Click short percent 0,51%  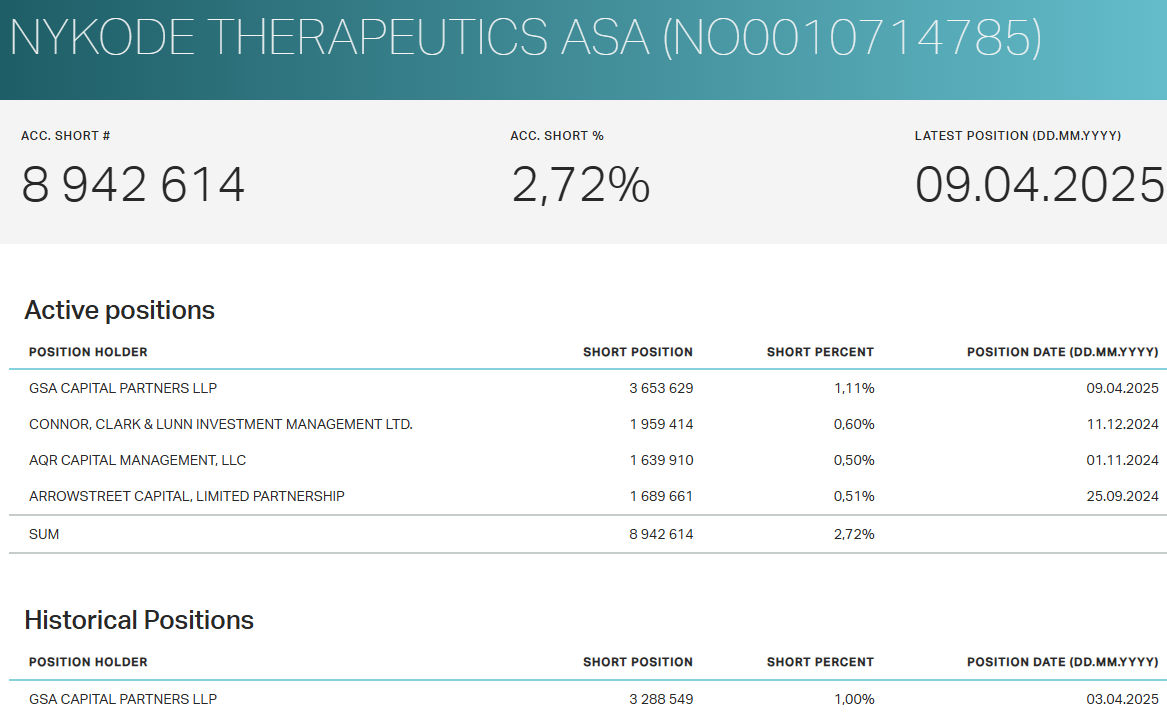[854, 496]
